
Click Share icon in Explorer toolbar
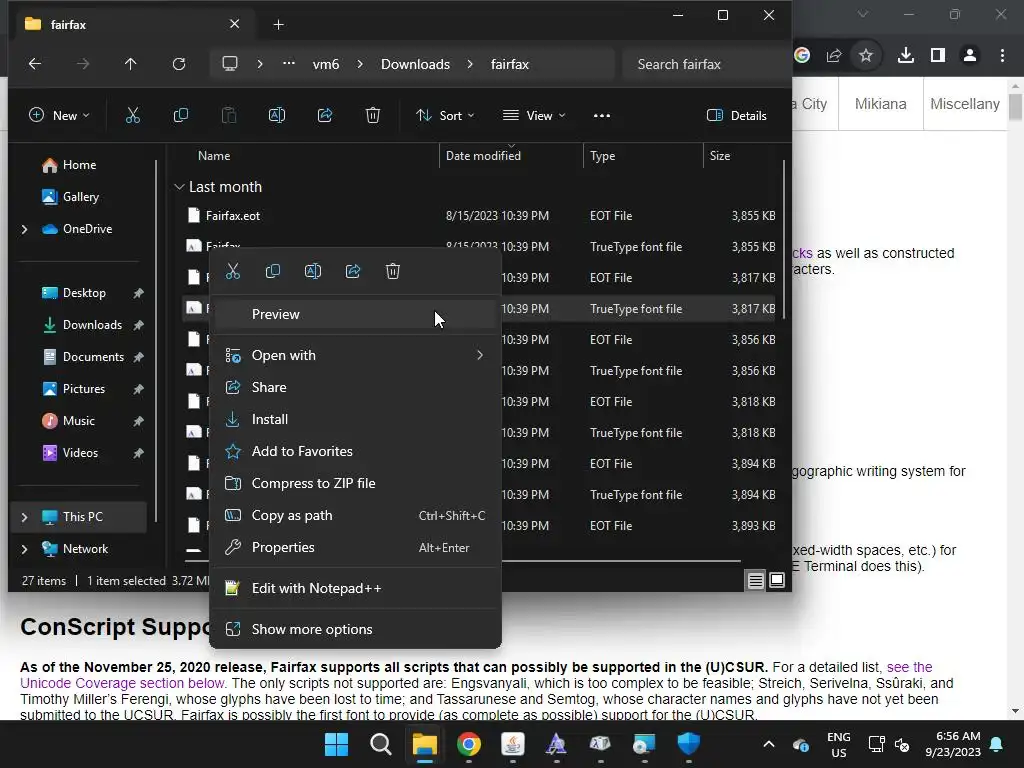click(325, 116)
